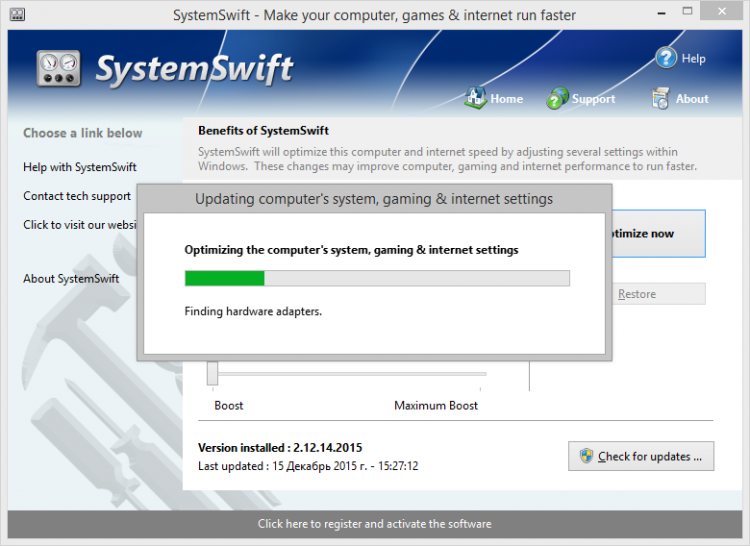Click the Home house icon
Viewport: 750px width, 546px height.
tap(475, 98)
